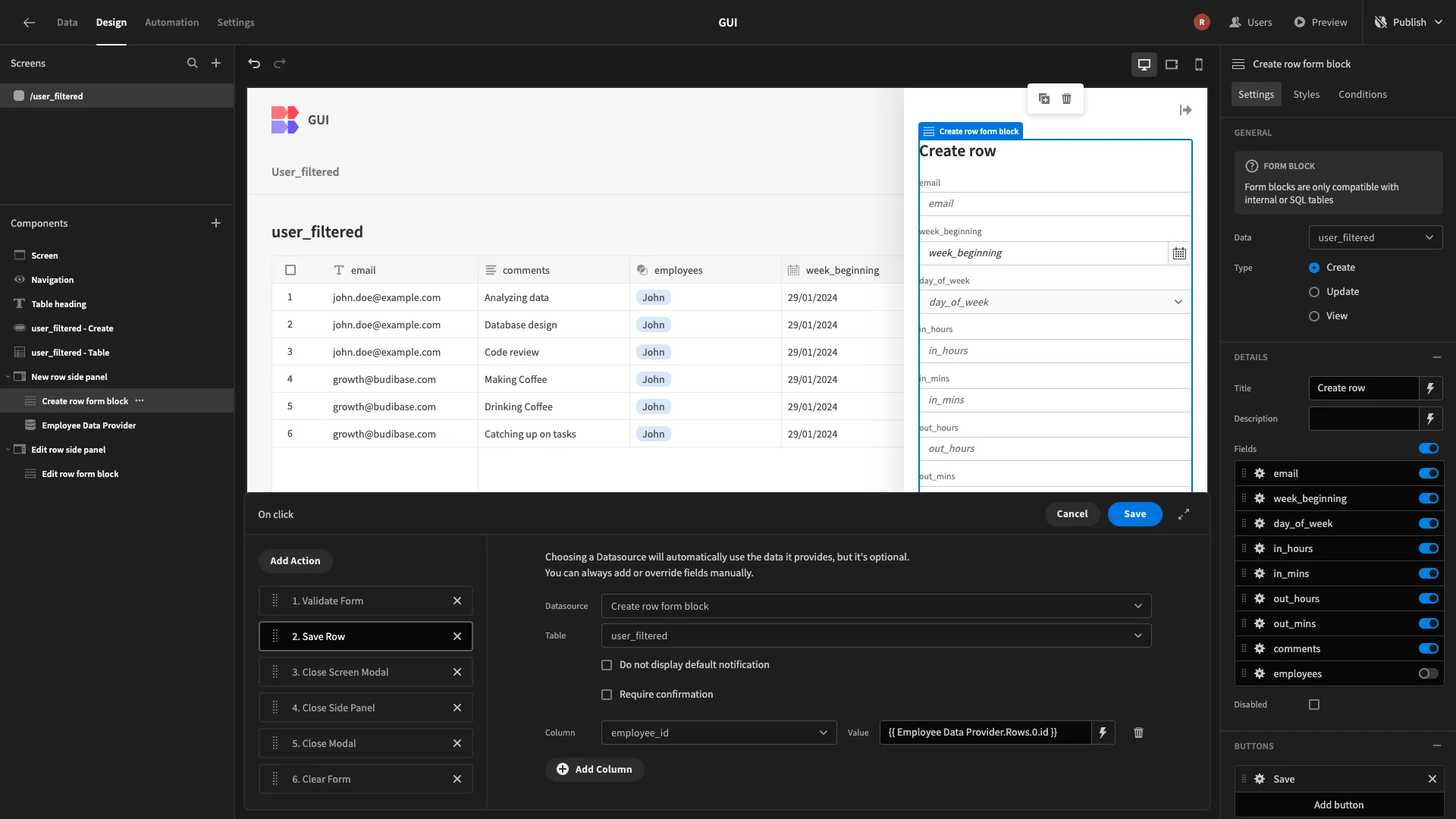Switch to mobile preview size
The width and height of the screenshot is (1456, 819).
tap(1199, 64)
